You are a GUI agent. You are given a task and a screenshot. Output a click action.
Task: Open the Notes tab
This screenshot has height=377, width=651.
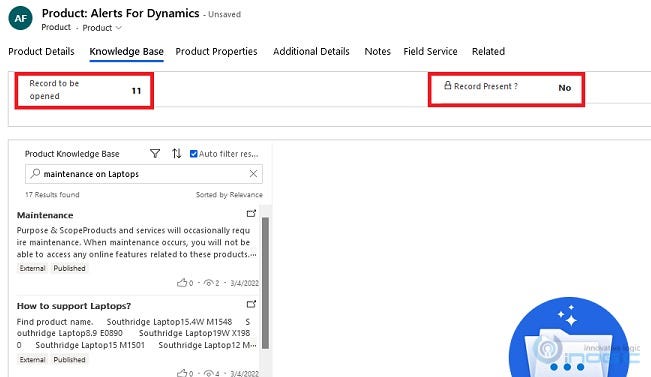(x=377, y=51)
